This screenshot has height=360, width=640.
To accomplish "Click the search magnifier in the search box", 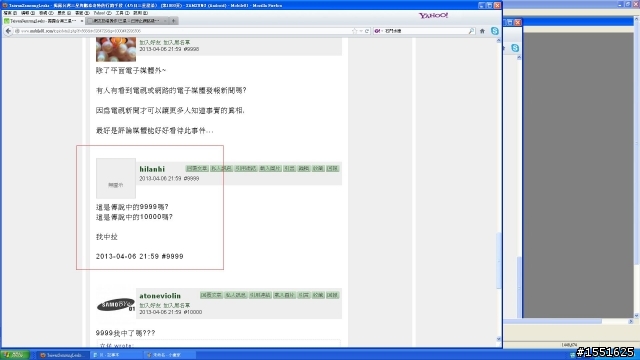I will 471,31.
